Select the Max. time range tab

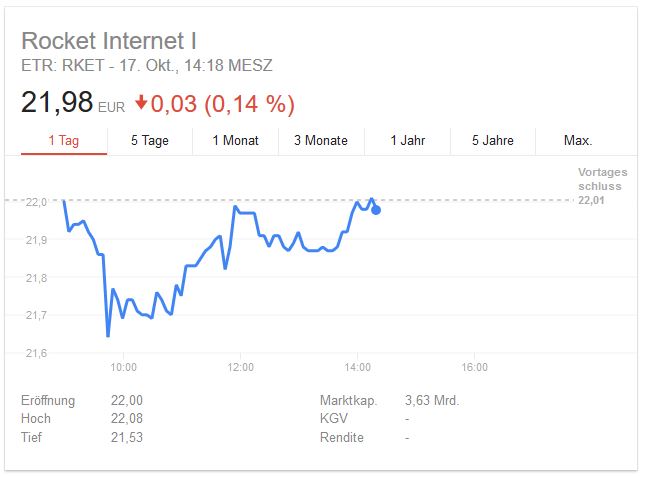click(577, 141)
